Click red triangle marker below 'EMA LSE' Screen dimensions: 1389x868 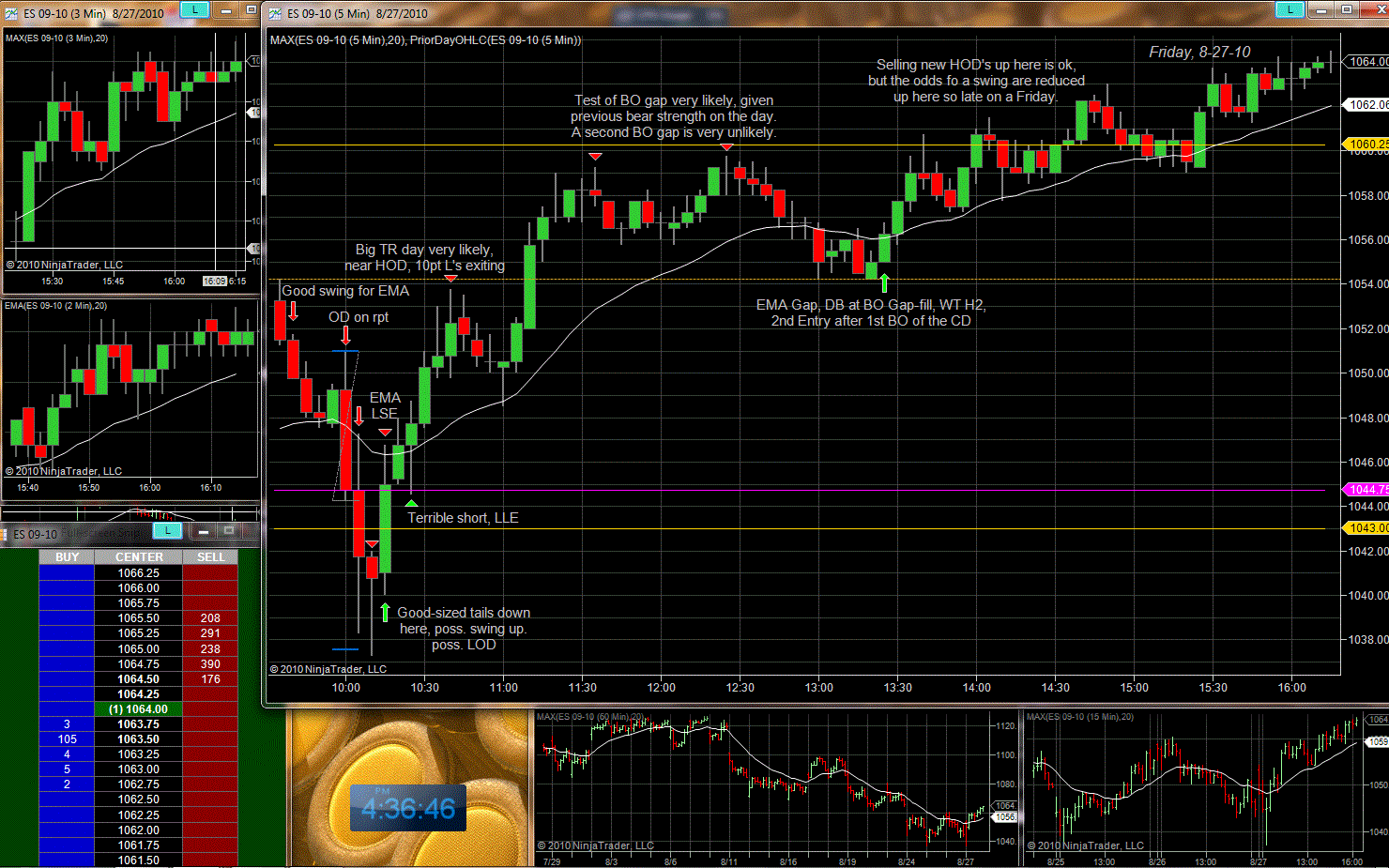click(385, 432)
